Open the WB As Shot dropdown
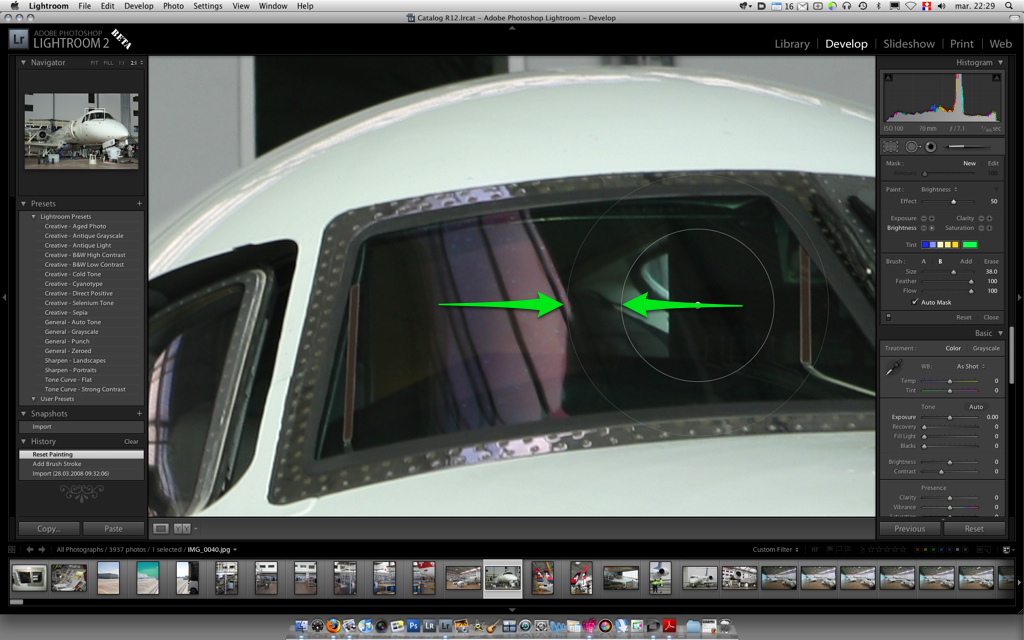1024x640 pixels. pos(968,366)
